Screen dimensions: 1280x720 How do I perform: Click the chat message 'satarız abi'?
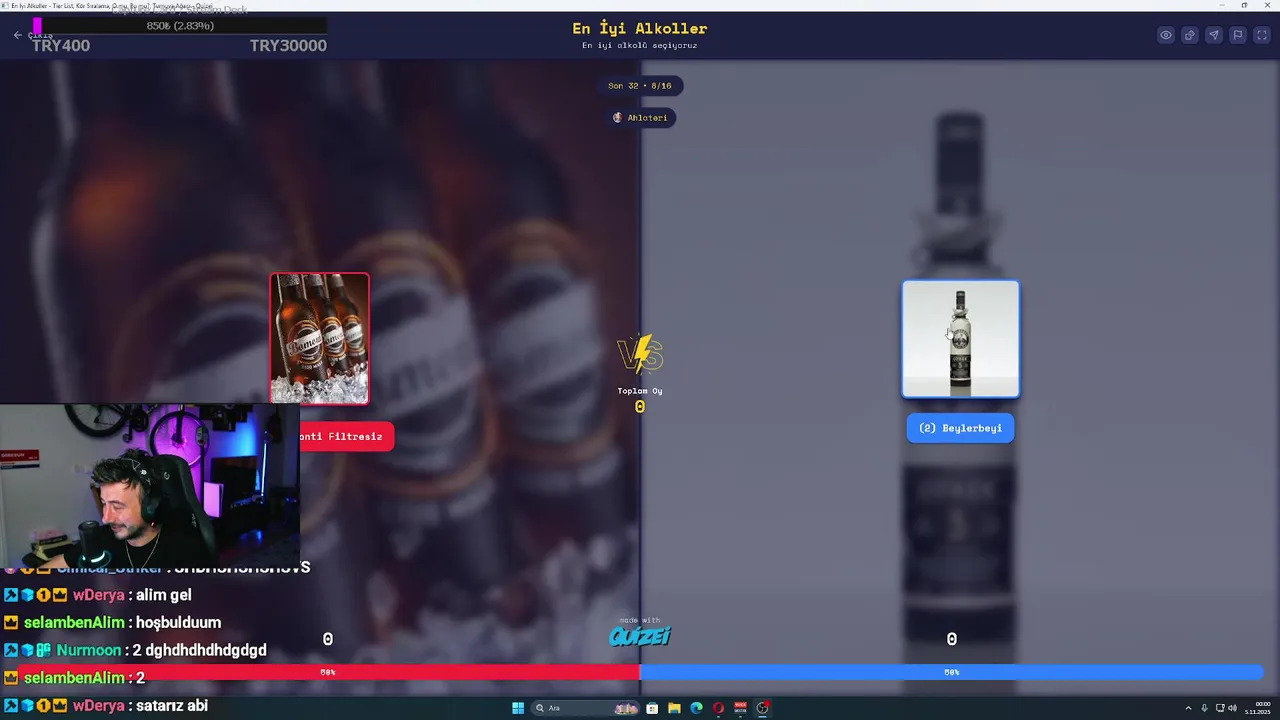[172, 706]
